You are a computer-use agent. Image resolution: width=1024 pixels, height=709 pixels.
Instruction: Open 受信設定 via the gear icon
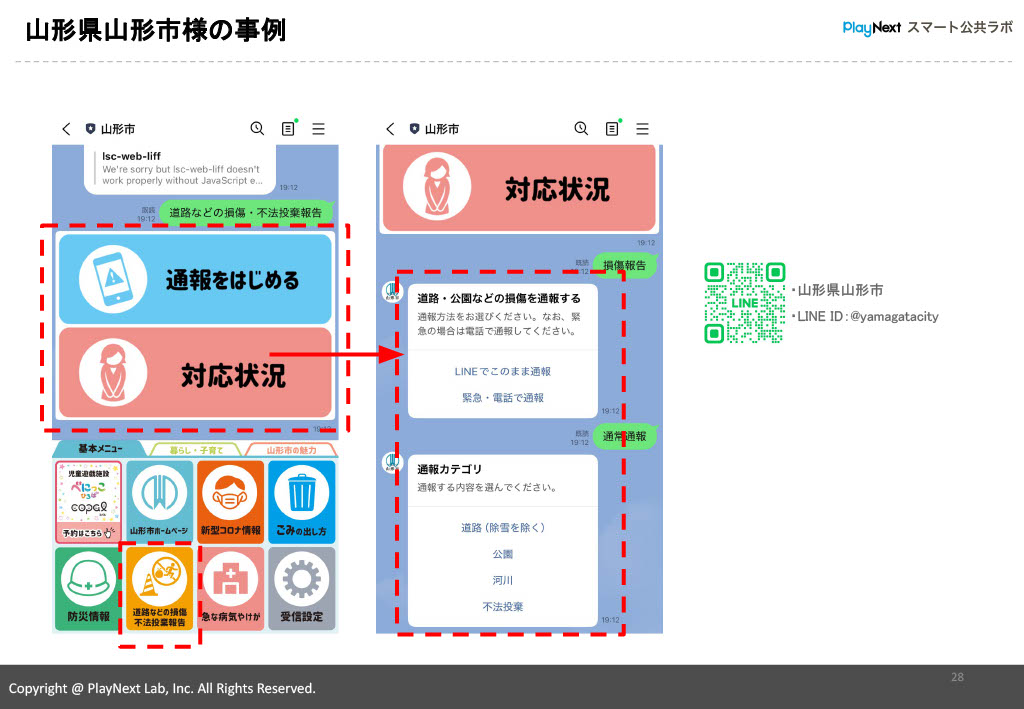coord(303,588)
